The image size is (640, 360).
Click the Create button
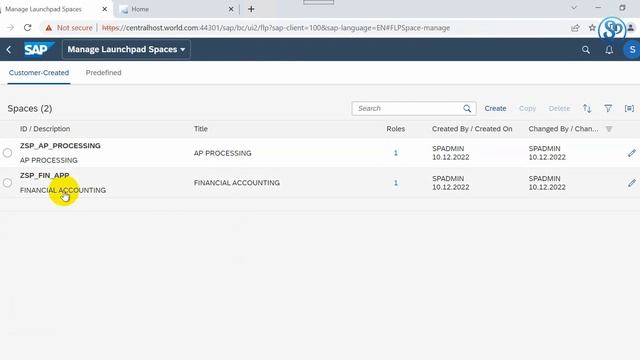click(495, 109)
